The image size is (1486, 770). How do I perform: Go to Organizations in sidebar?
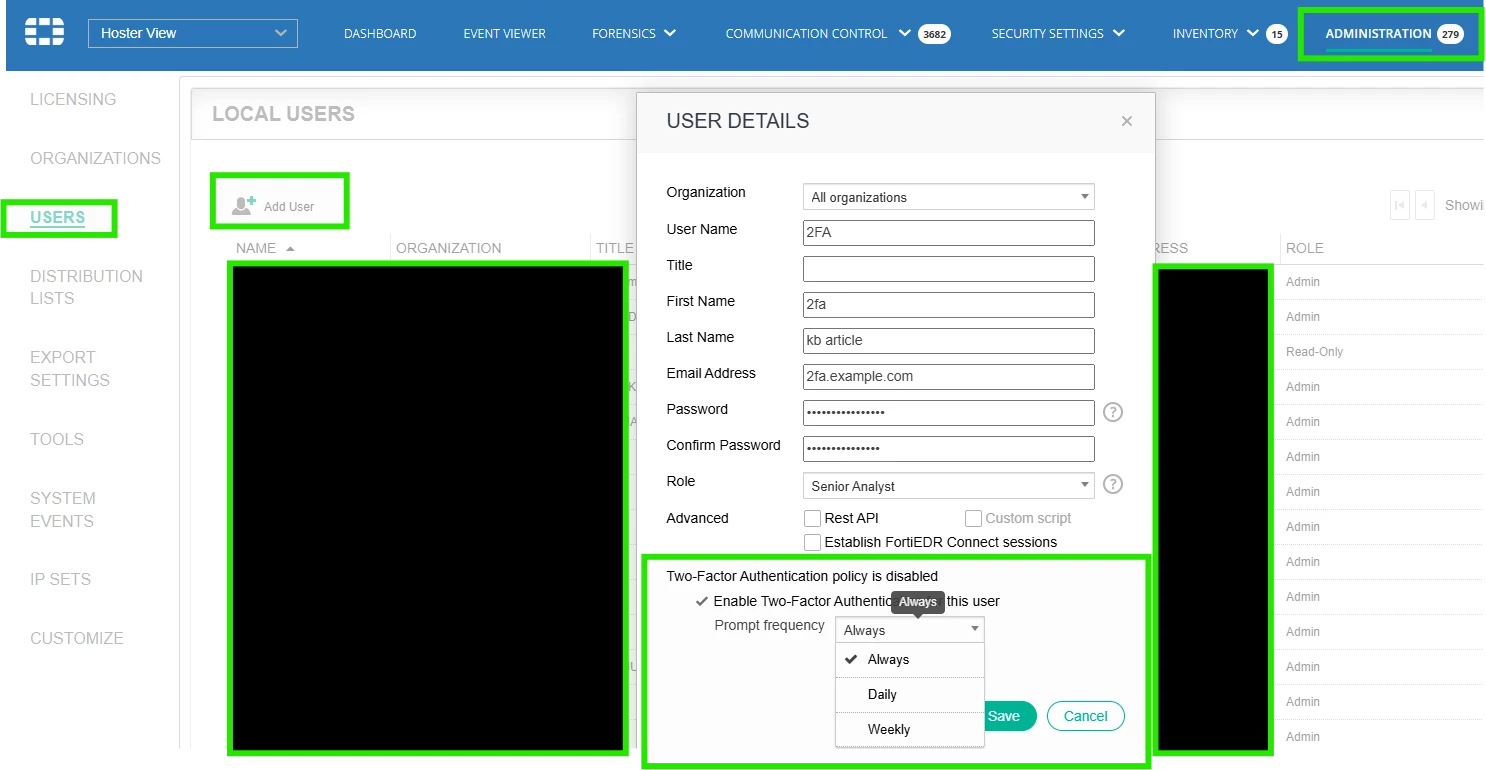(95, 158)
